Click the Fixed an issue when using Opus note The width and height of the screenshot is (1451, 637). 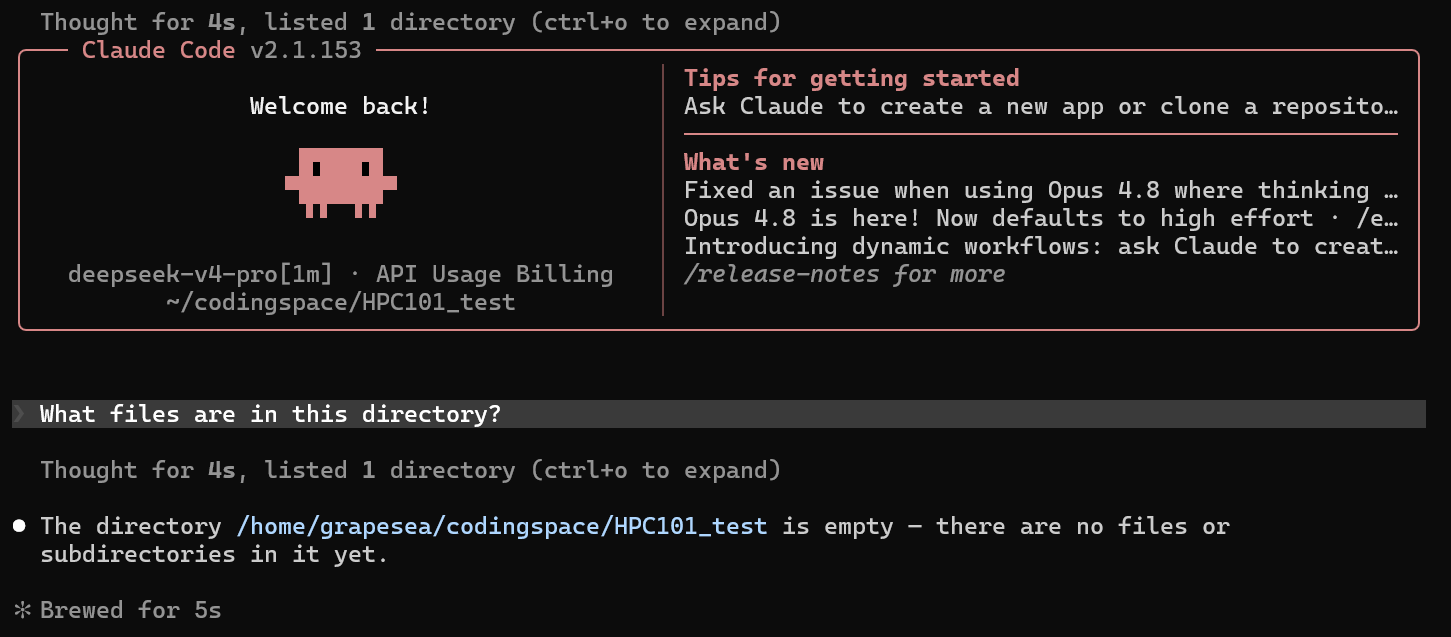(1040, 190)
